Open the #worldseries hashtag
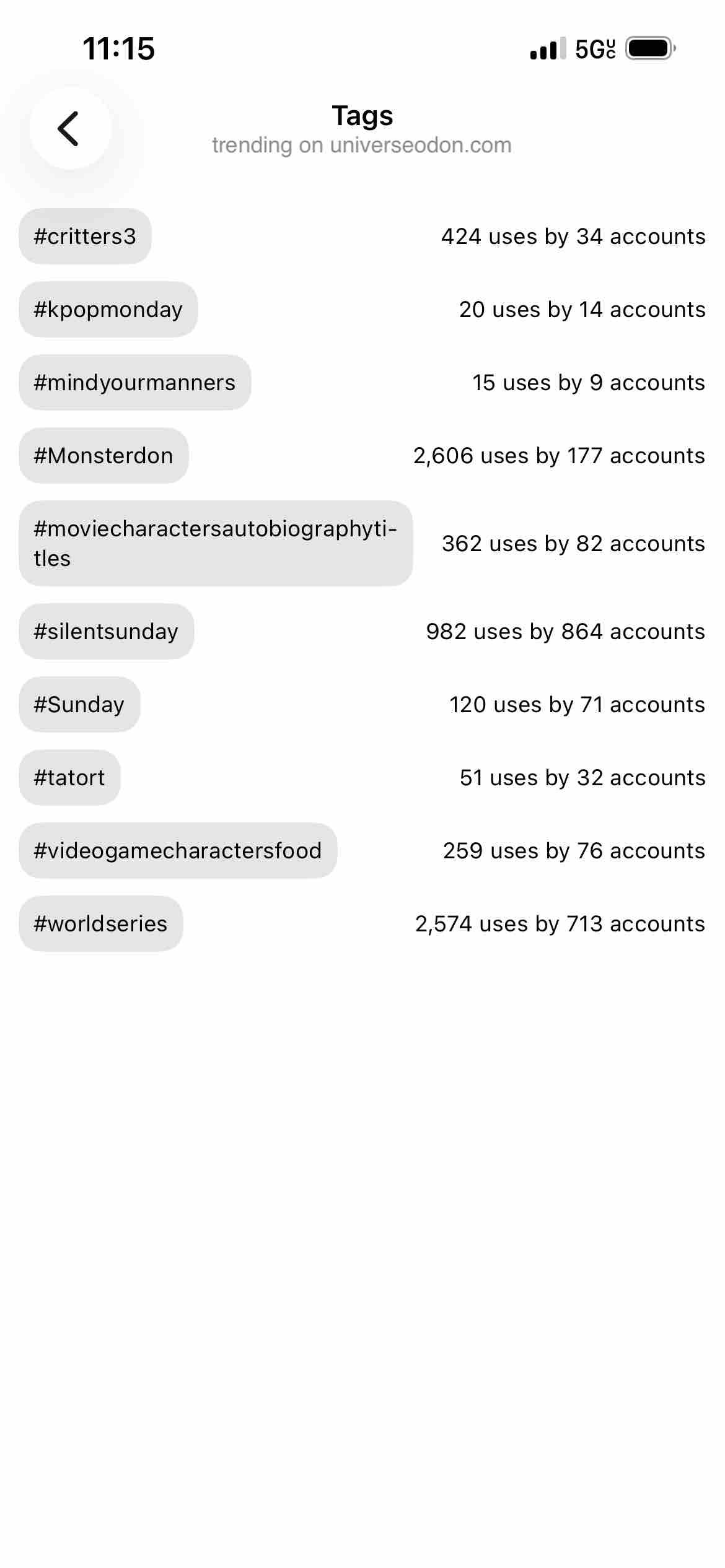The width and height of the screenshot is (725, 1568). pyautogui.click(x=100, y=924)
